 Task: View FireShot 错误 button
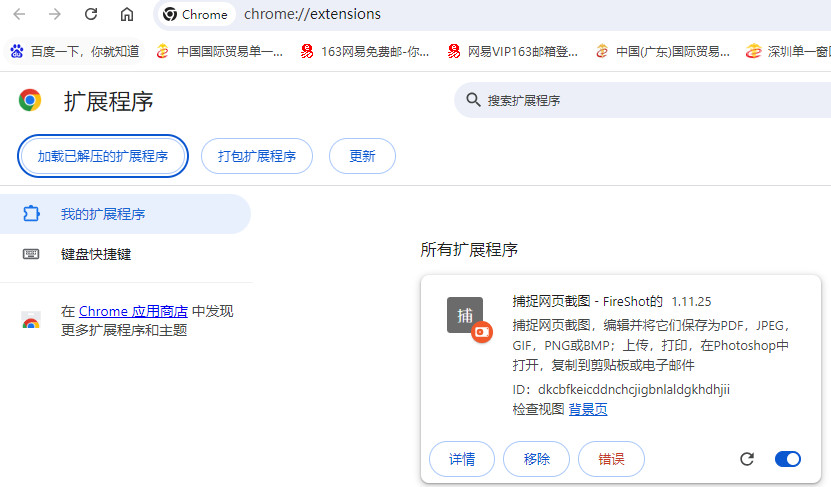tap(611, 459)
